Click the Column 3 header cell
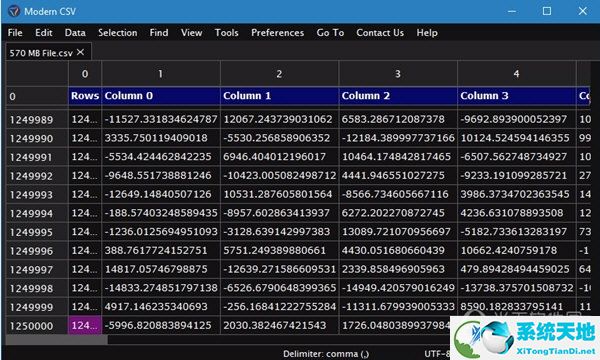The image size is (600, 360). coord(517,96)
